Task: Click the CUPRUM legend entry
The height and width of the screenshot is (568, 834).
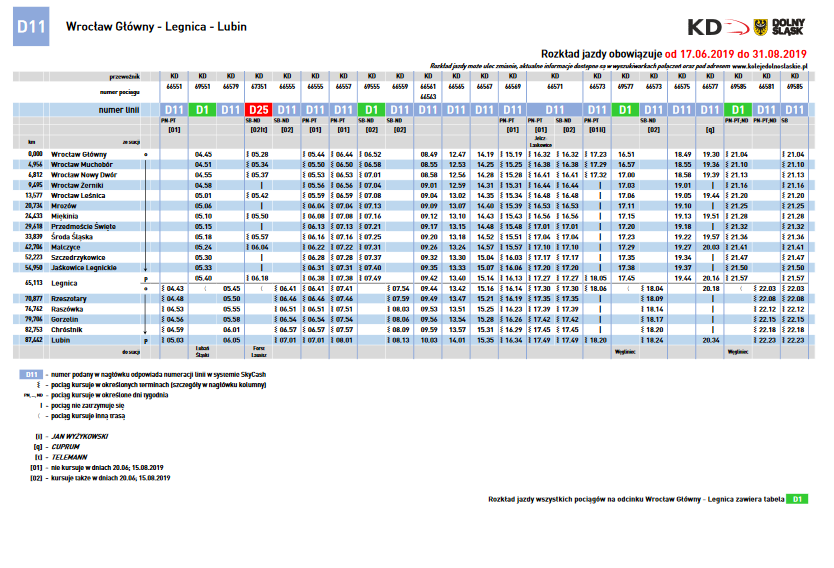Action: tap(66, 447)
